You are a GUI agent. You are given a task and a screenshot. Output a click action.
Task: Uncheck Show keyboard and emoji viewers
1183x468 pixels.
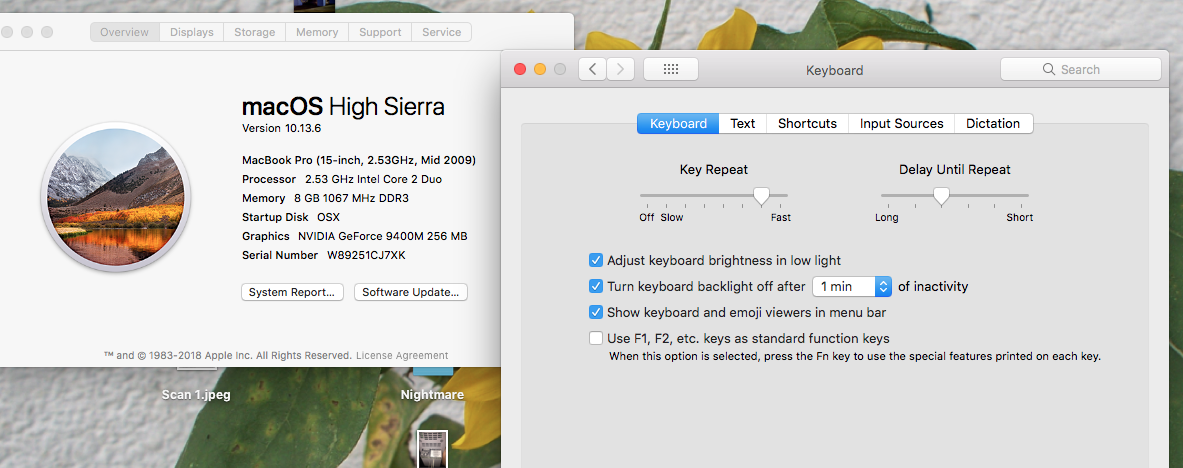596,312
